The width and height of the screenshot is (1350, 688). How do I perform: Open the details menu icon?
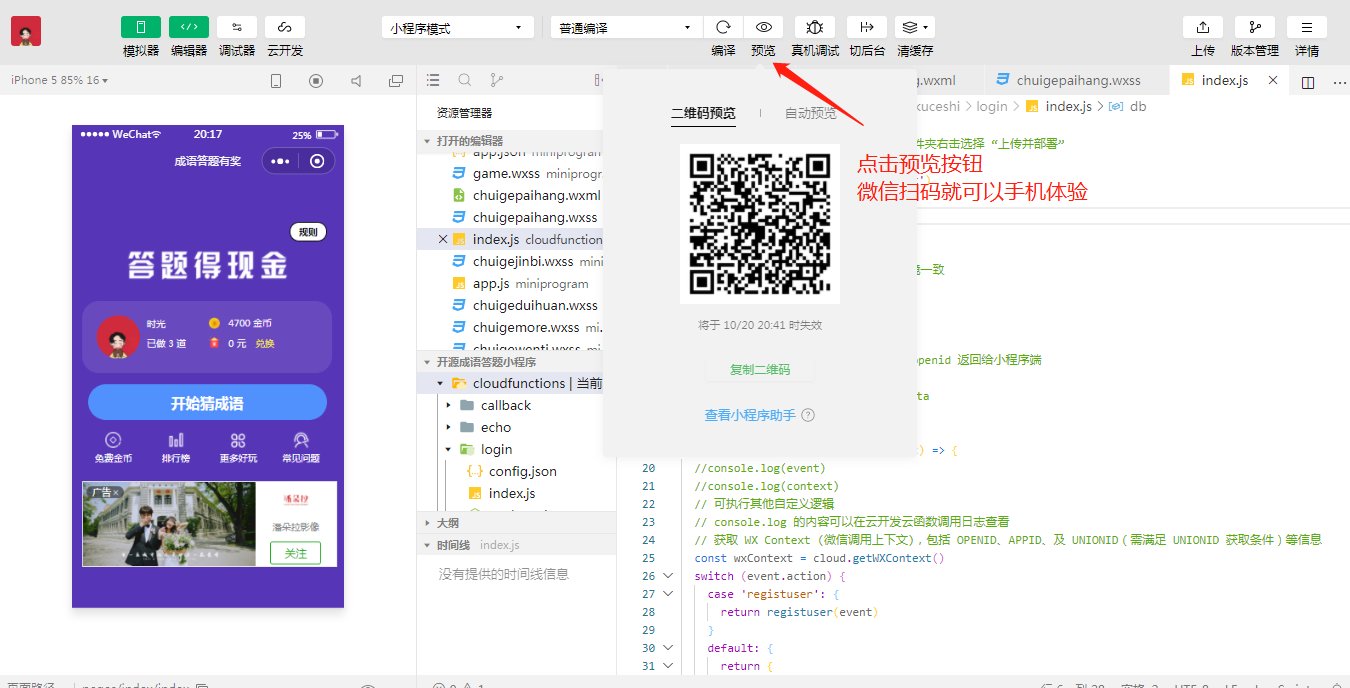(x=1307, y=27)
